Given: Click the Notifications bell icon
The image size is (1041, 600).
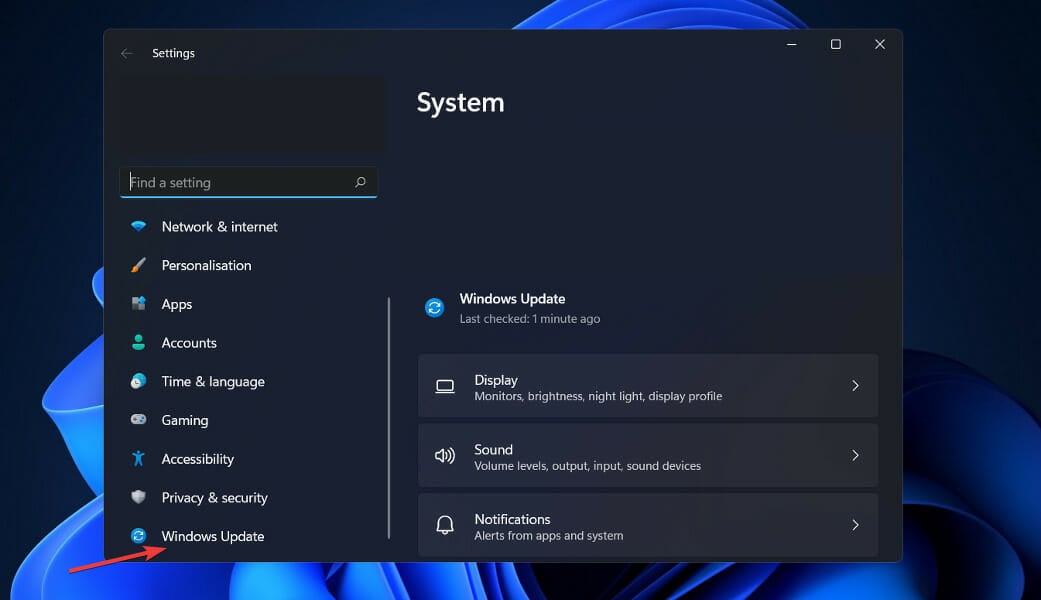Looking at the screenshot, I should click(x=444, y=525).
